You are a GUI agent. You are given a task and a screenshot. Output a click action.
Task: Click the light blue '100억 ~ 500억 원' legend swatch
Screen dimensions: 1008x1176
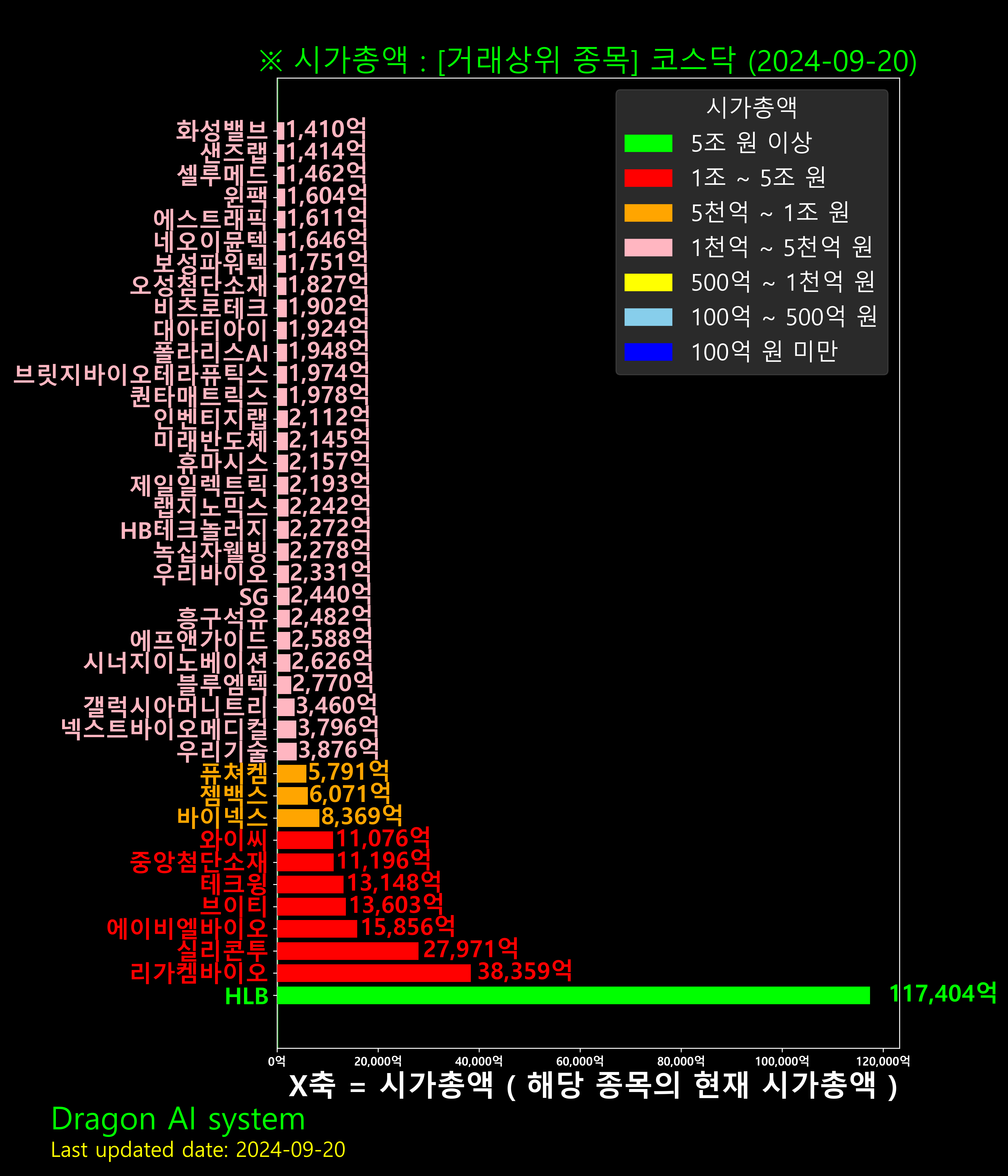[x=648, y=317]
